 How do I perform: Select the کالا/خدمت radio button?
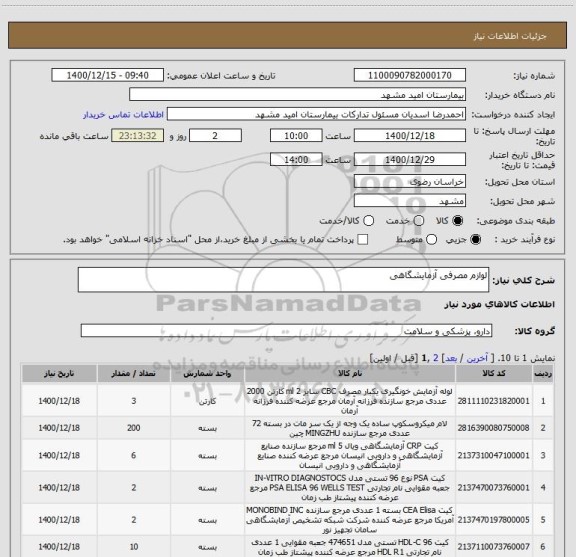pyautogui.click(x=368, y=221)
